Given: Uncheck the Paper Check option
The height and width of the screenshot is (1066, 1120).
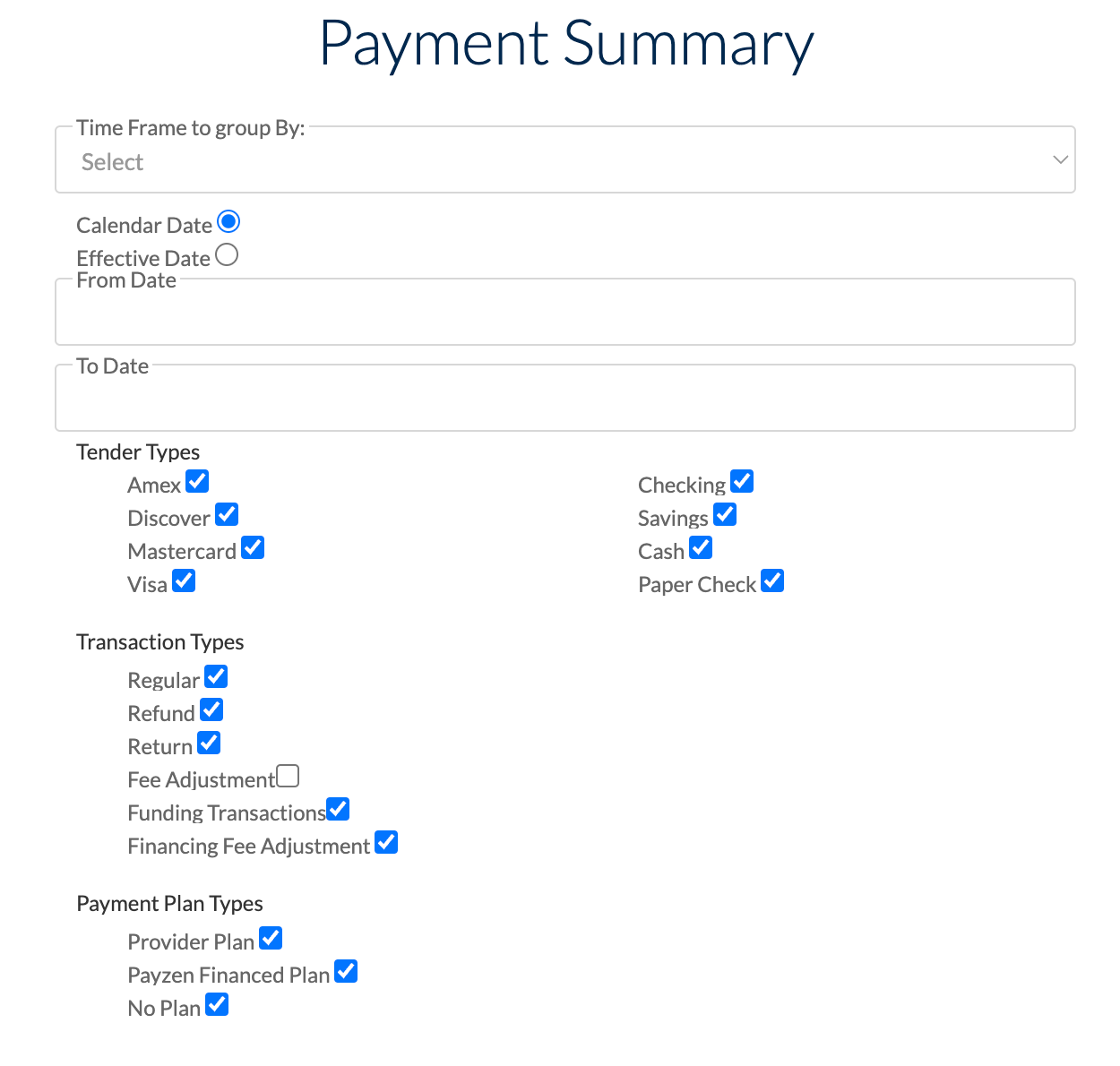Looking at the screenshot, I should point(772,580).
